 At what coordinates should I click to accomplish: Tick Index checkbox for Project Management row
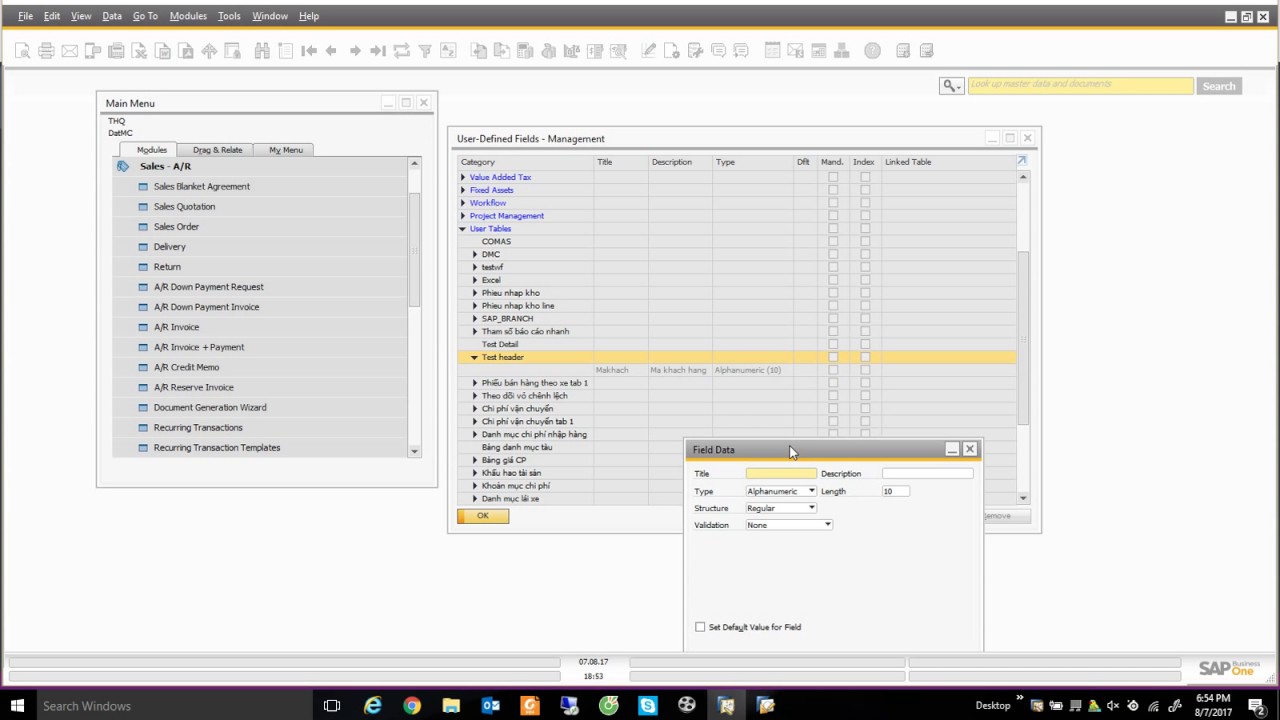[x=865, y=216]
